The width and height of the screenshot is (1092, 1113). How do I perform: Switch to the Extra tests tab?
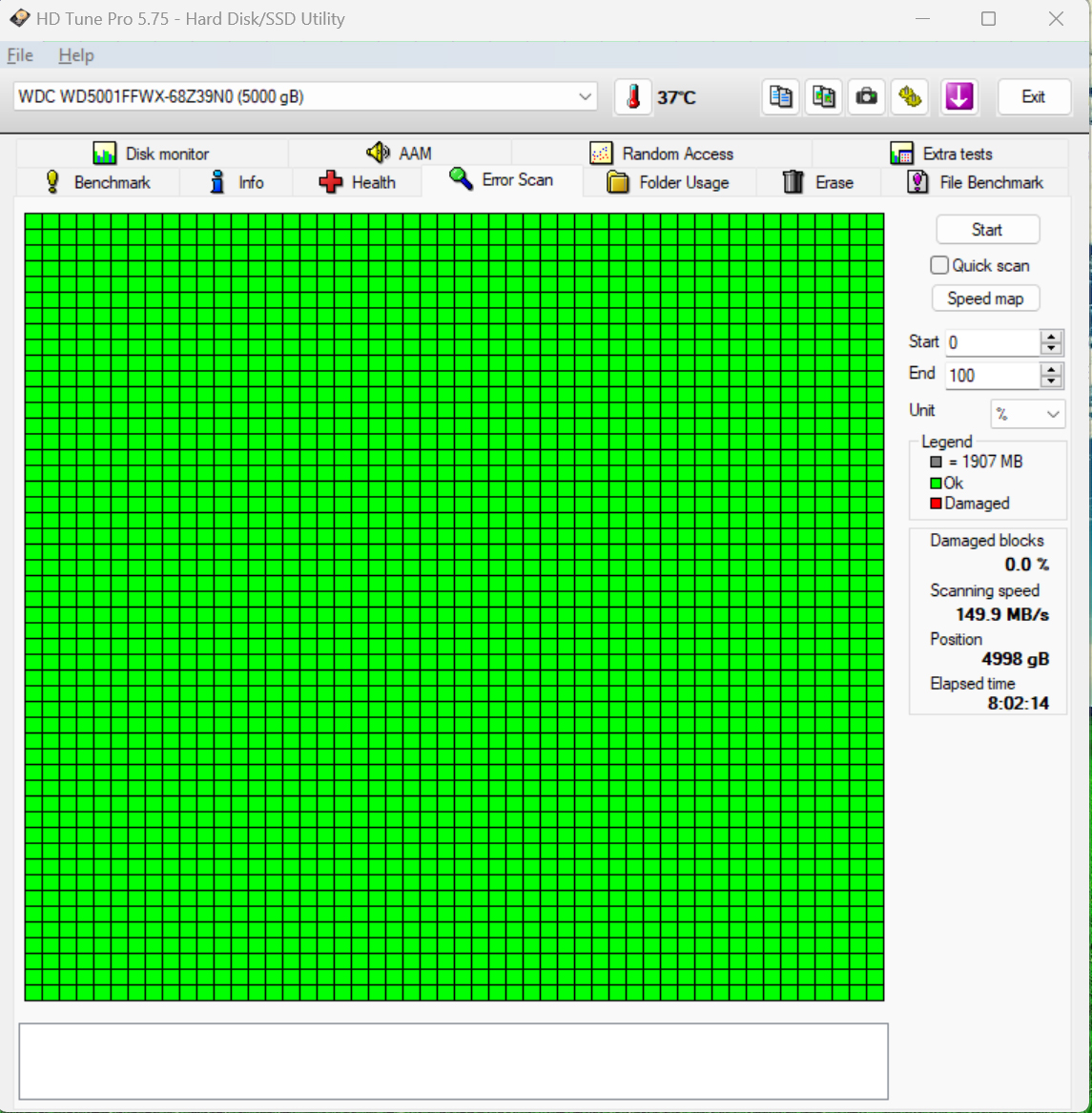pos(940,155)
